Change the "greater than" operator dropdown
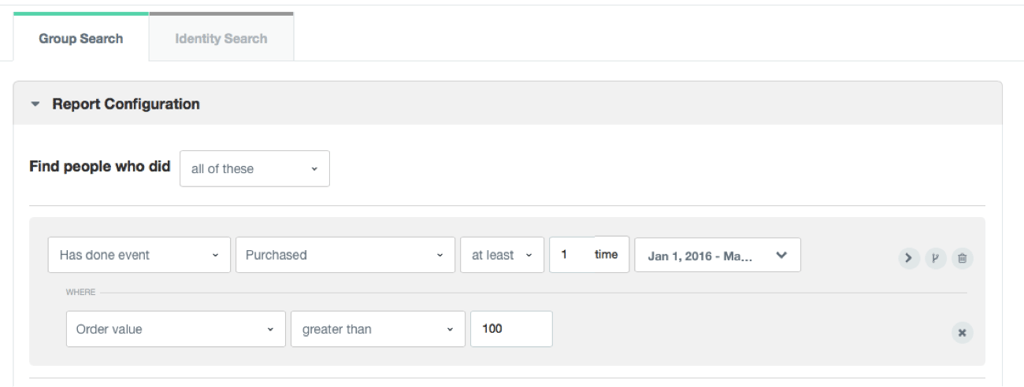This screenshot has height=387, width=1024. pos(378,329)
